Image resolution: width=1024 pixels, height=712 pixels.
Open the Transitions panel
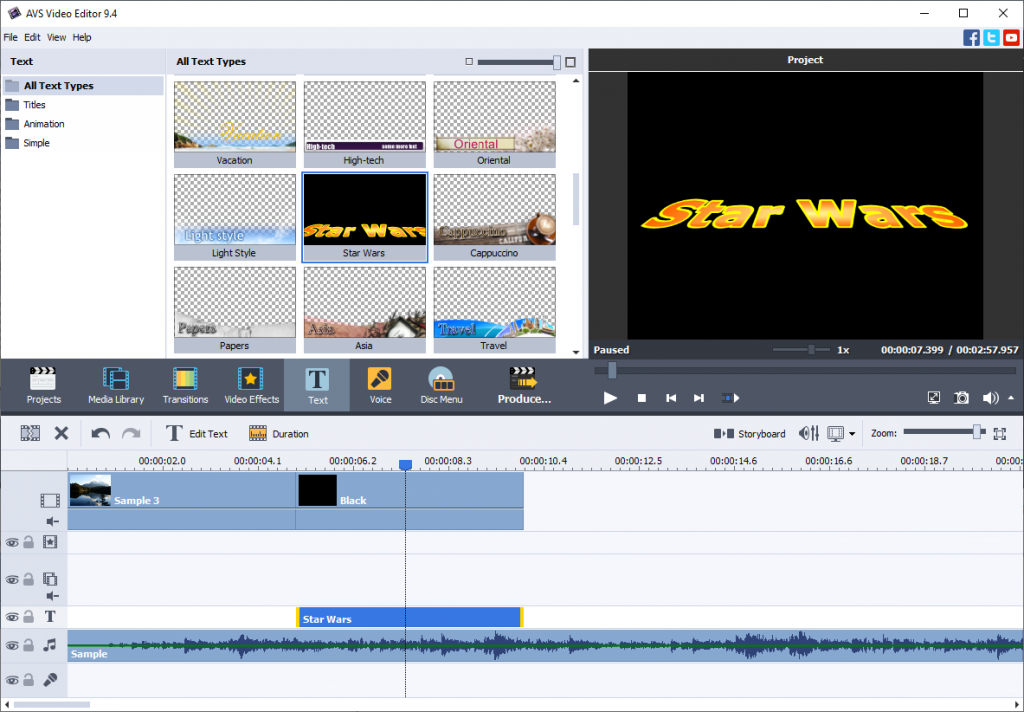pos(185,386)
